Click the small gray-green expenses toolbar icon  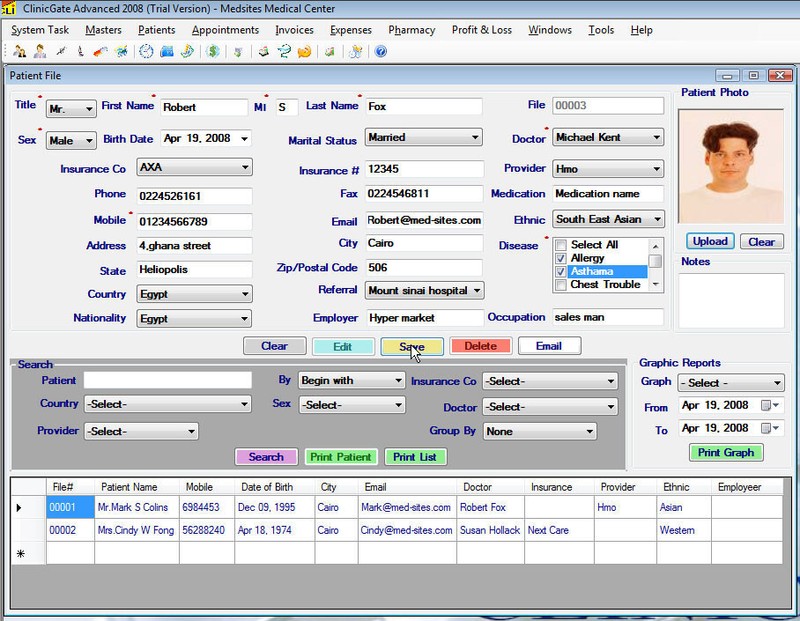[x=238, y=52]
